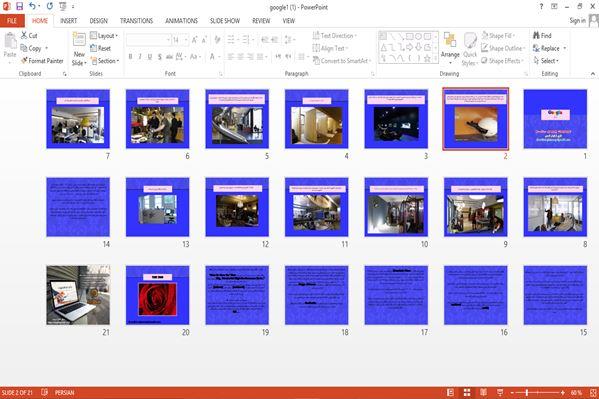The width and height of the screenshot is (599, 399).
Task: Click the Undo arrow icon
Action: (32, 6)
